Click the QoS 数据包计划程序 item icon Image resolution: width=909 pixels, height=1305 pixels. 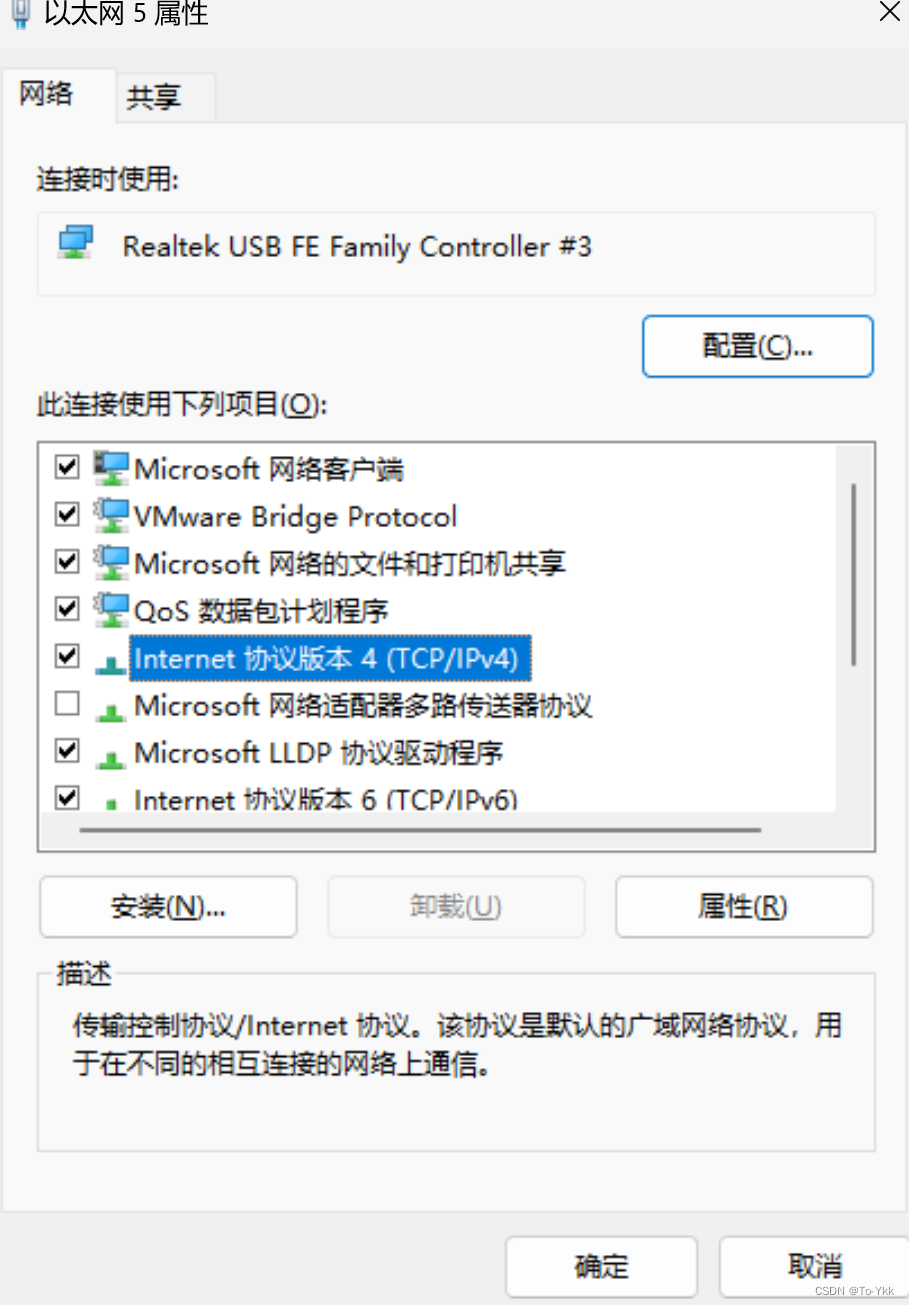click(111, 609)
